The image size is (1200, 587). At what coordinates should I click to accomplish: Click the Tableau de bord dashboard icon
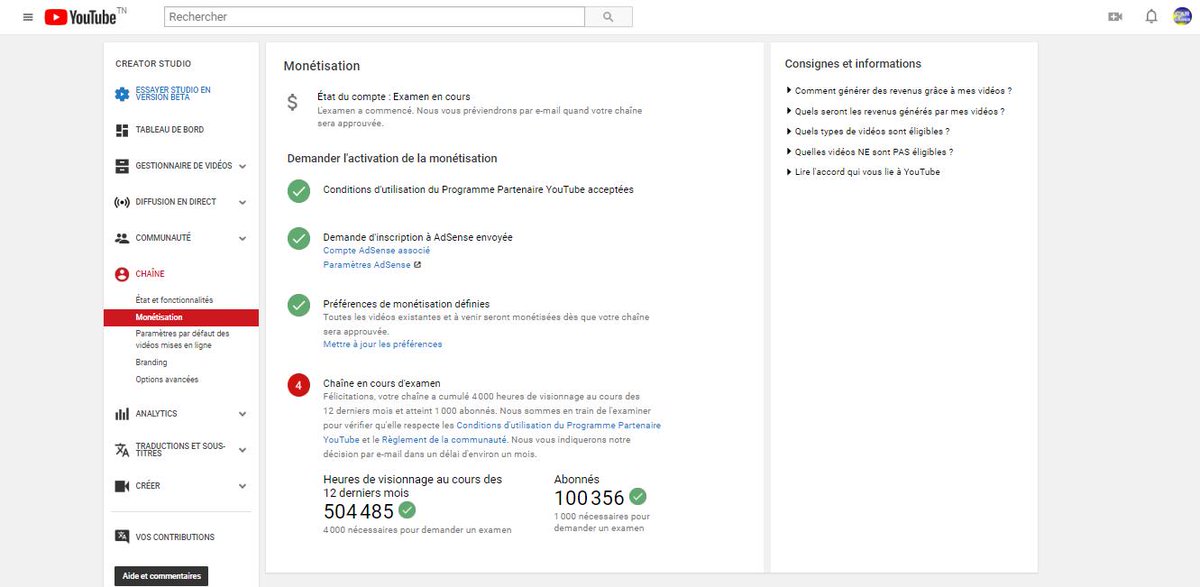(122, 130)
